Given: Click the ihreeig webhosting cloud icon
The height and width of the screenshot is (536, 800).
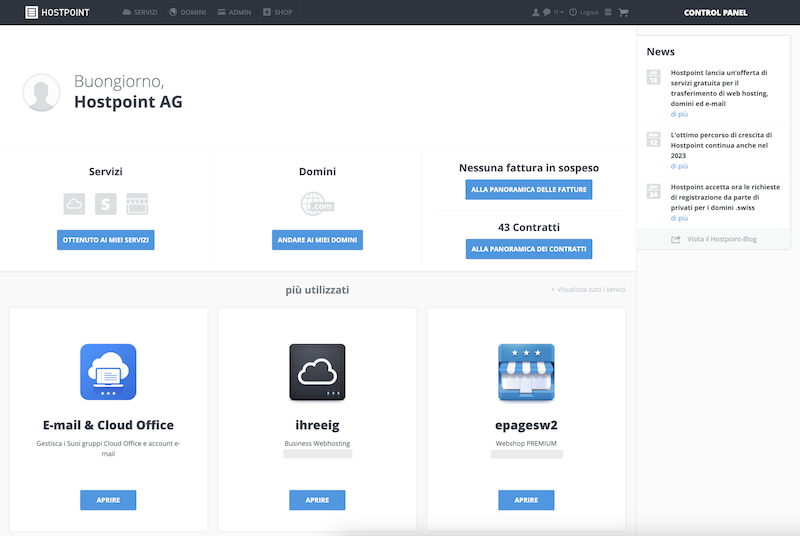Looking at the screenshot, I should point(317,372).
